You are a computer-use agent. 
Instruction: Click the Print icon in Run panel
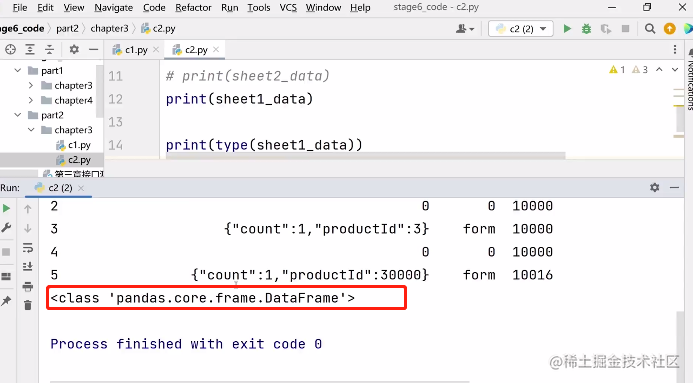click(x=27, y=286)
